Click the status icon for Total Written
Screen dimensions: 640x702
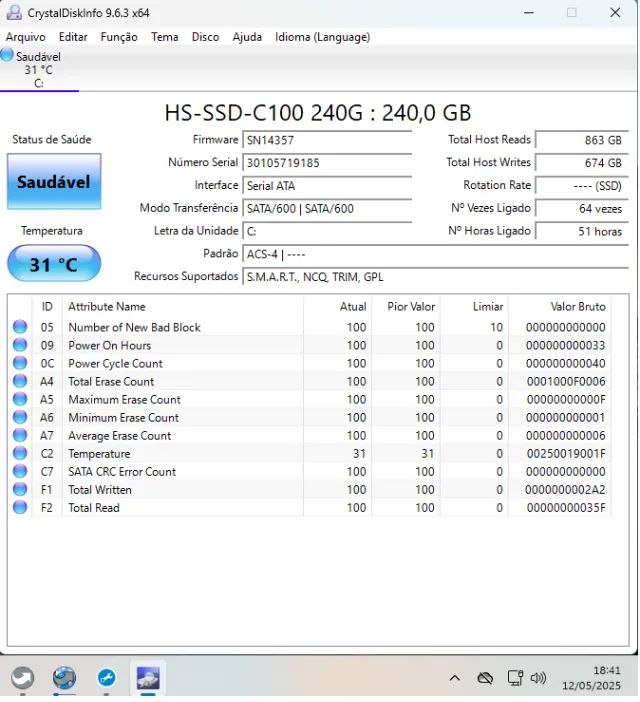pyautogui.click(x=20, y=489)
